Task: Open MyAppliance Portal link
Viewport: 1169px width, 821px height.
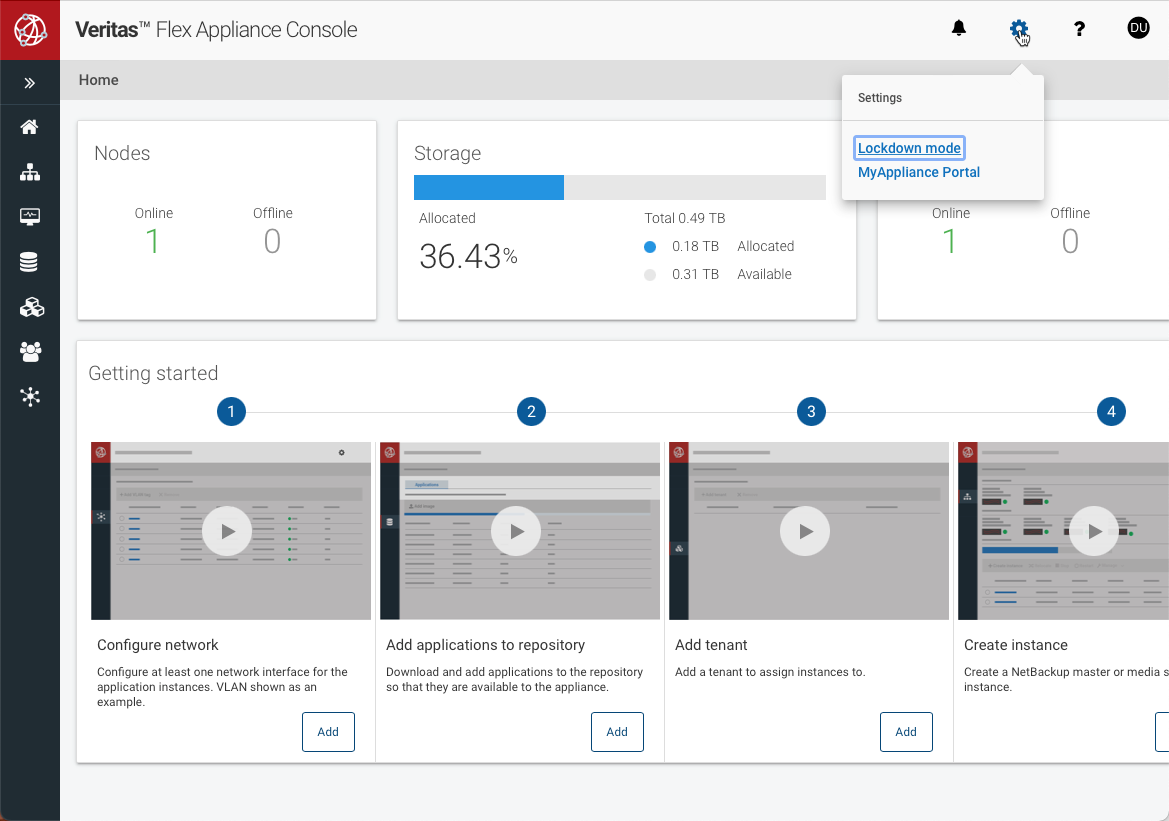Action: coord(918,172)
